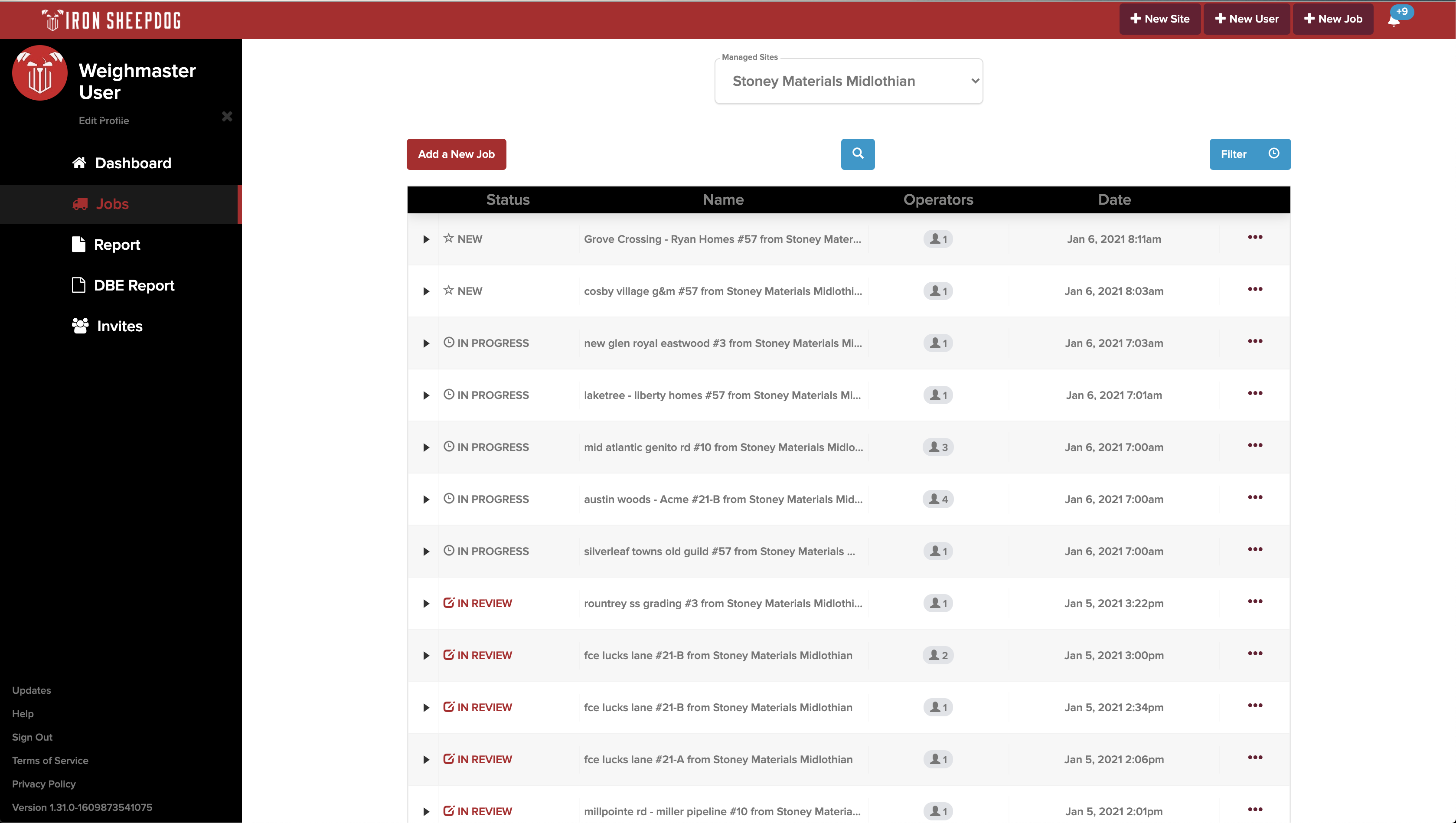Open the Managed Sites dropdown
This screenshot has width=1456, height=823.
point(849,81)
